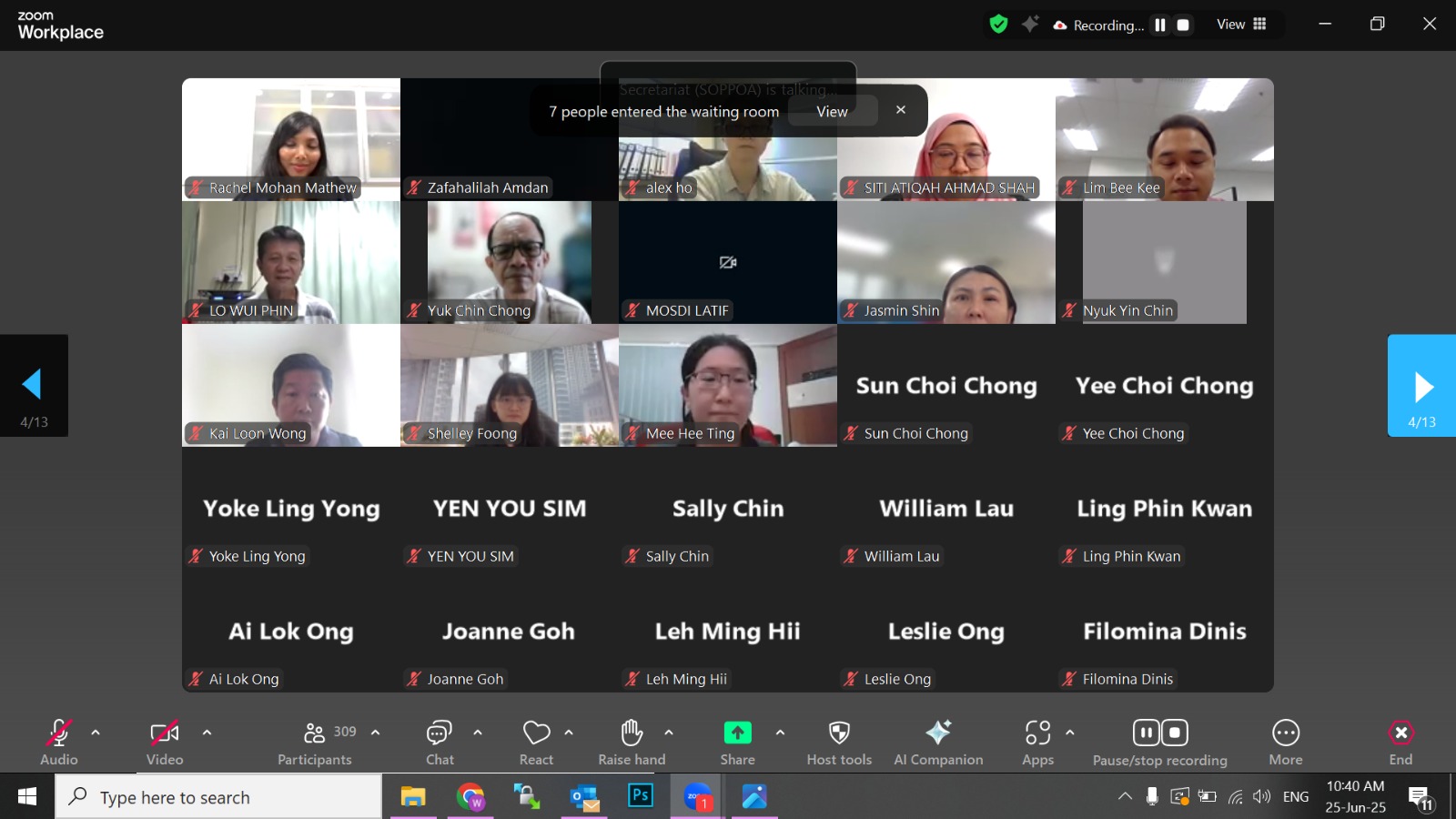Open video options arrow next to Video
Viewport: 1456px width, 819px height.
(x=207, y=732)
